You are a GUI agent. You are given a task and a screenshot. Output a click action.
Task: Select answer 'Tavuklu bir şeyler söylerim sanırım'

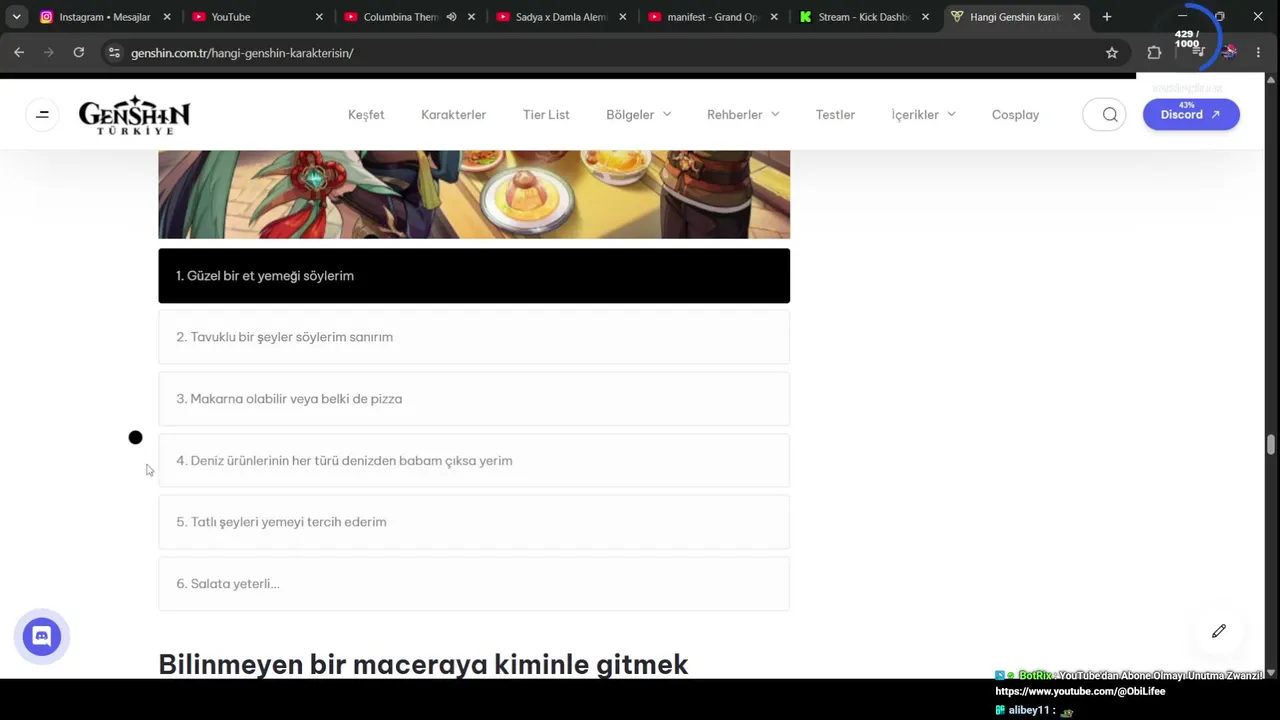tap(474, 337)
